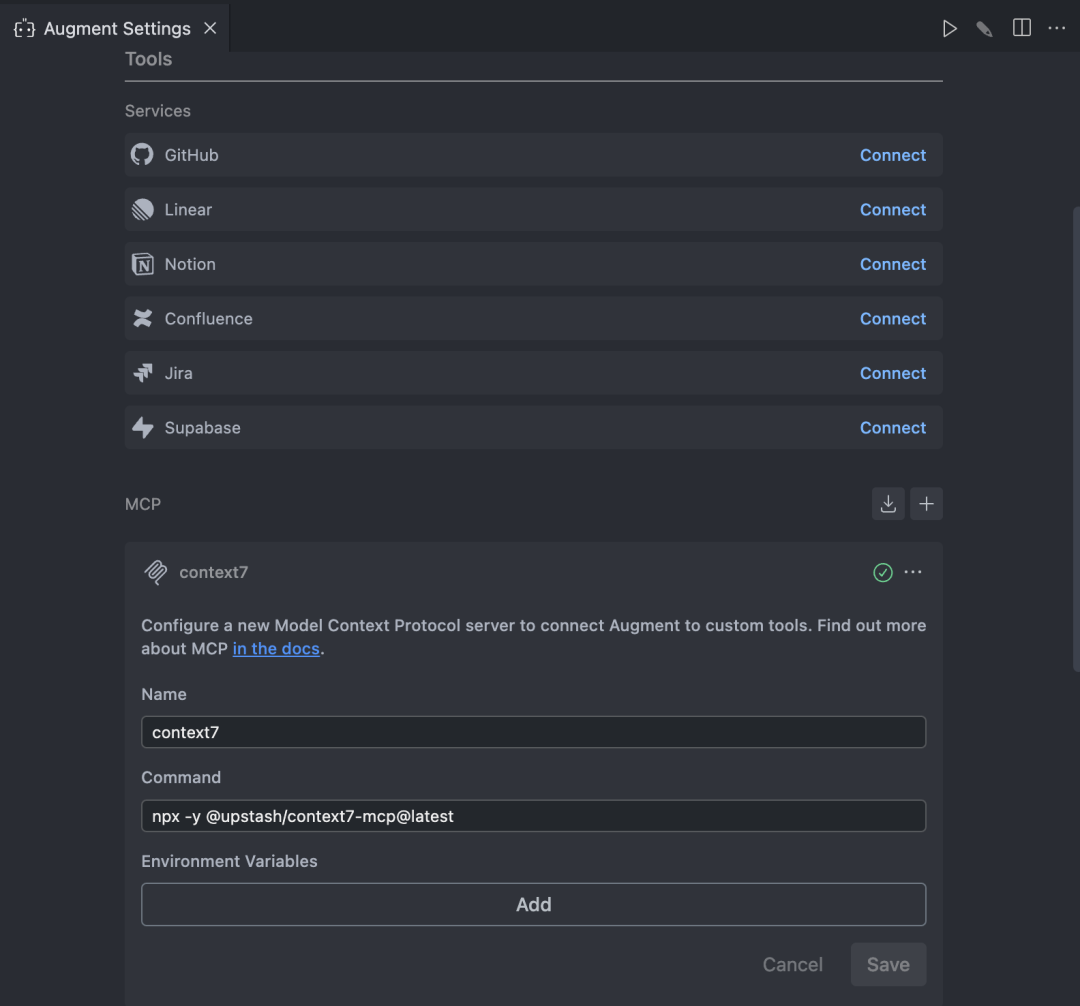Click the import MCP download icon

[888, 504]
